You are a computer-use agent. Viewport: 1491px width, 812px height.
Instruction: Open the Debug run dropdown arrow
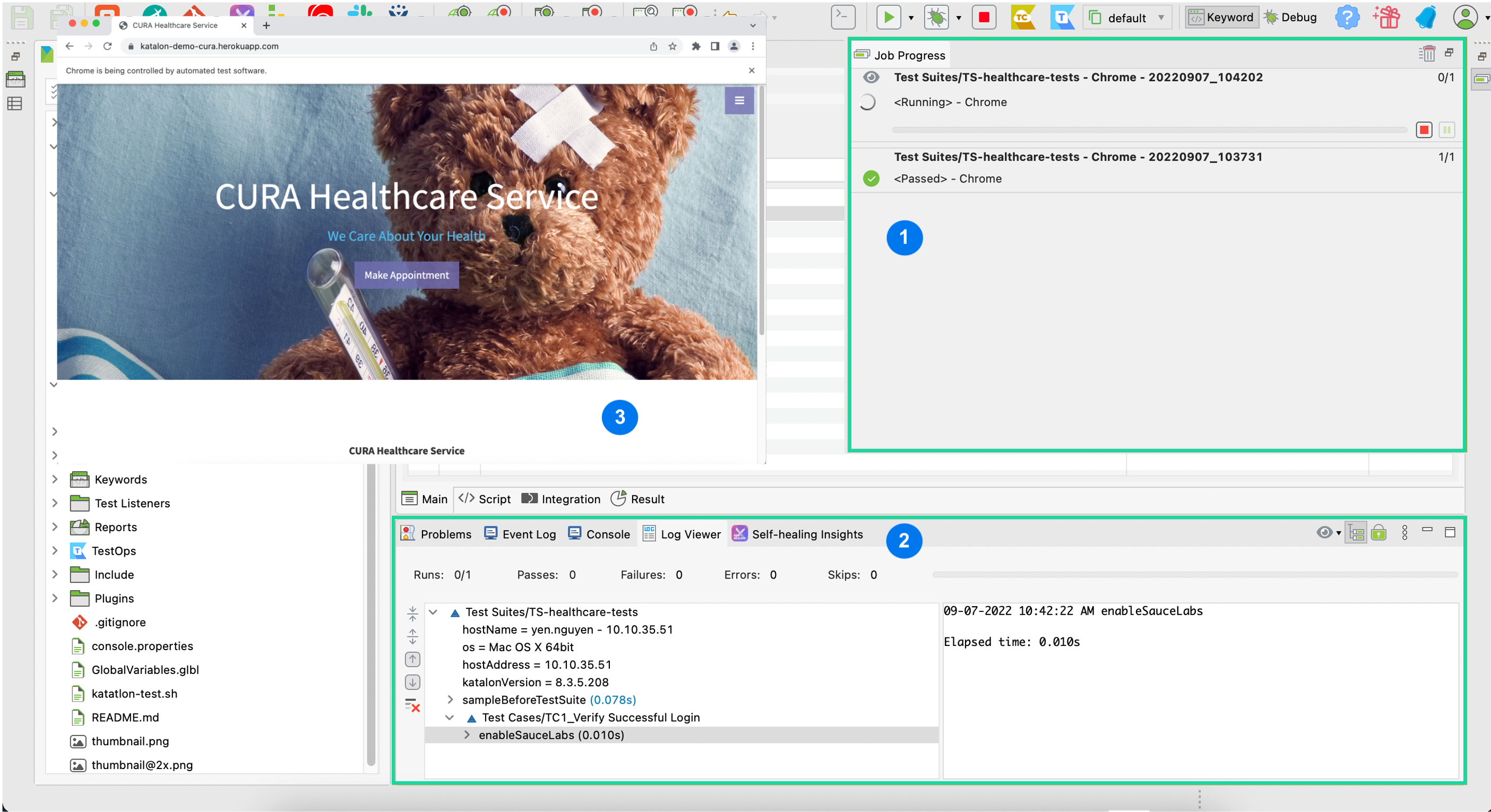[959, 18]
